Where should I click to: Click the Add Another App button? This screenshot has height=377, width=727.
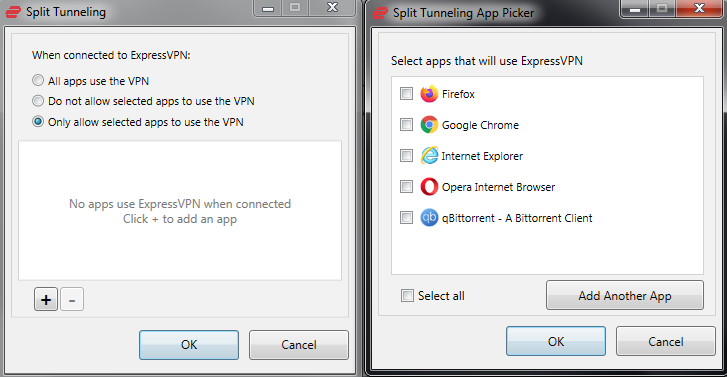(625, 295)
